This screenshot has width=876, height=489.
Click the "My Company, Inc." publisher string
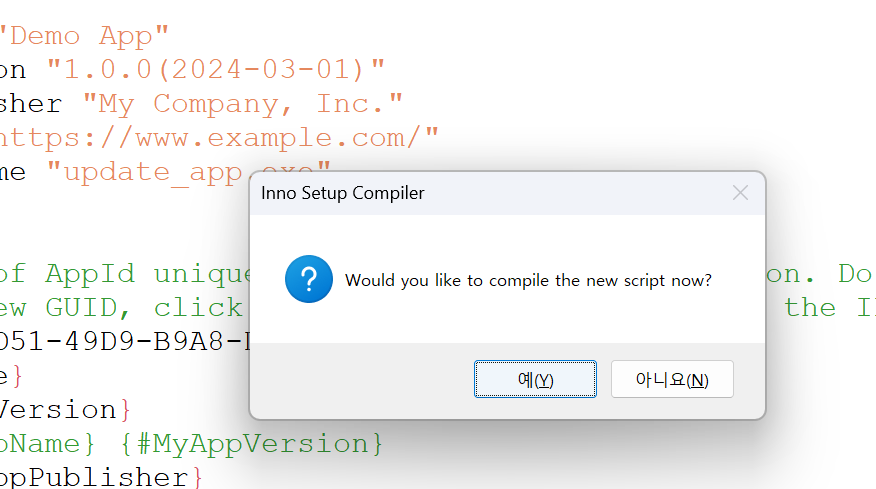pyautogui.click(x=242, y=104)
